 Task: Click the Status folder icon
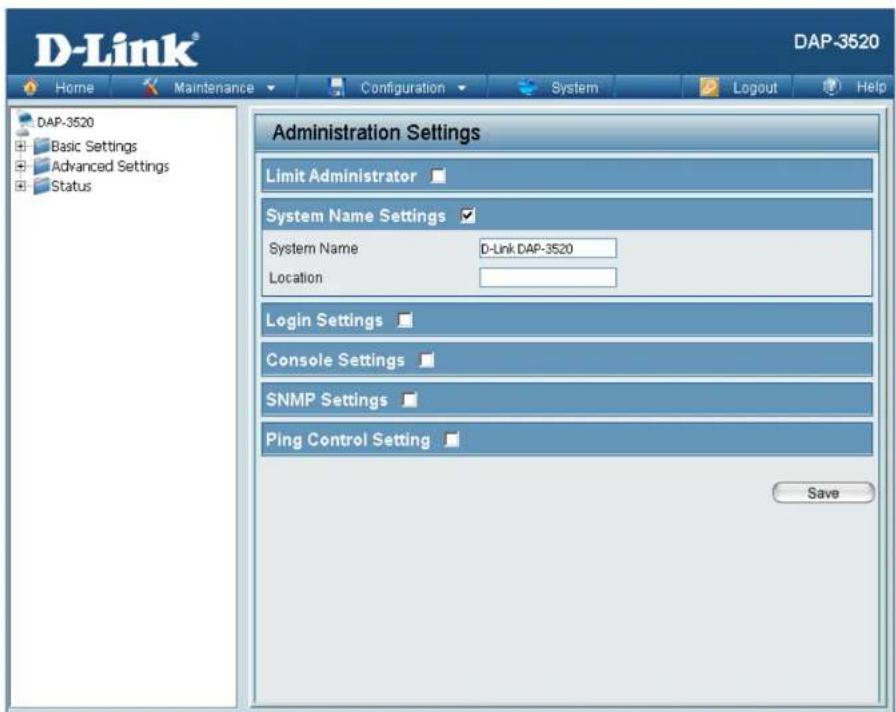[x=42, y=186]
